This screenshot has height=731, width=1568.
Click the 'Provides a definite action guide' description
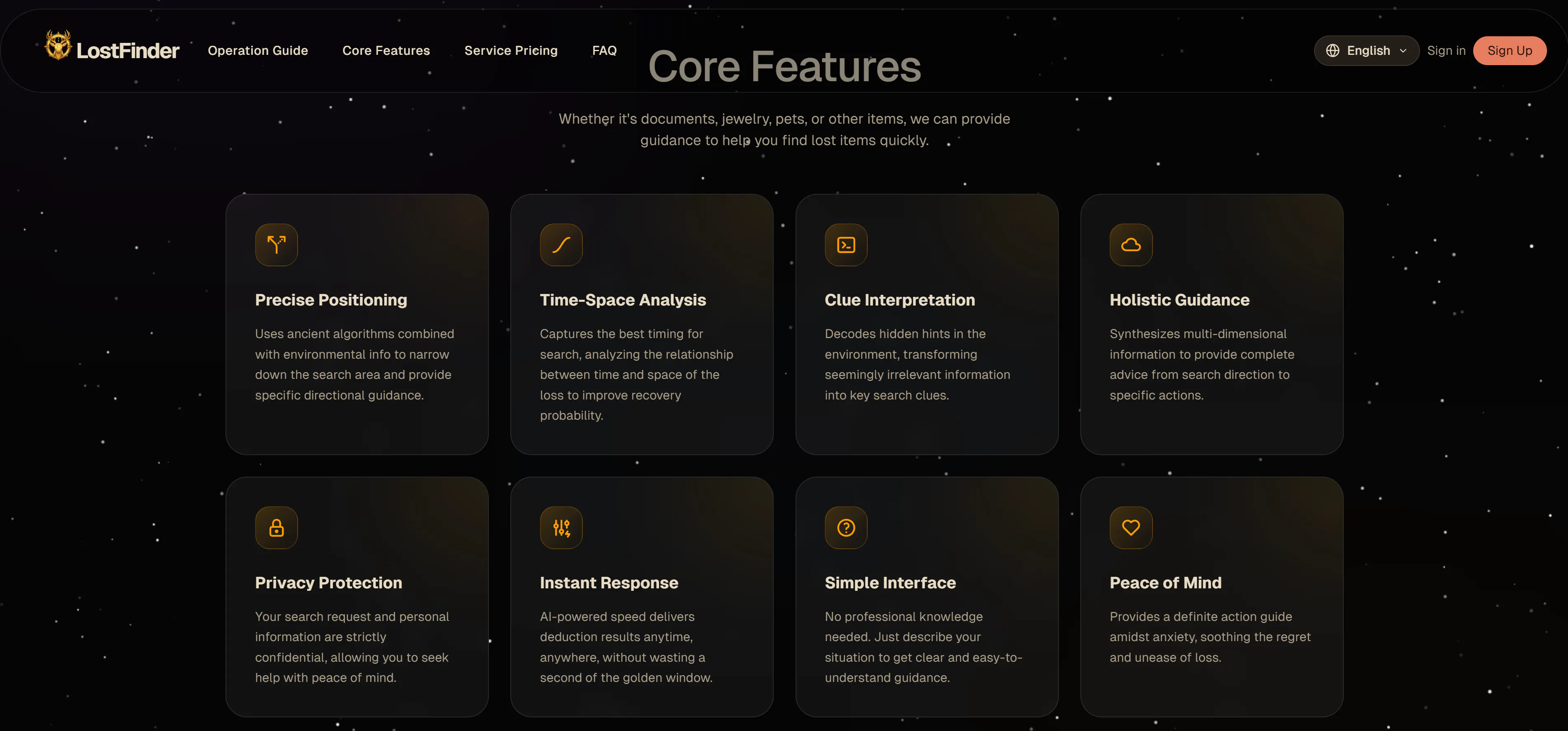click(1210, 637)
